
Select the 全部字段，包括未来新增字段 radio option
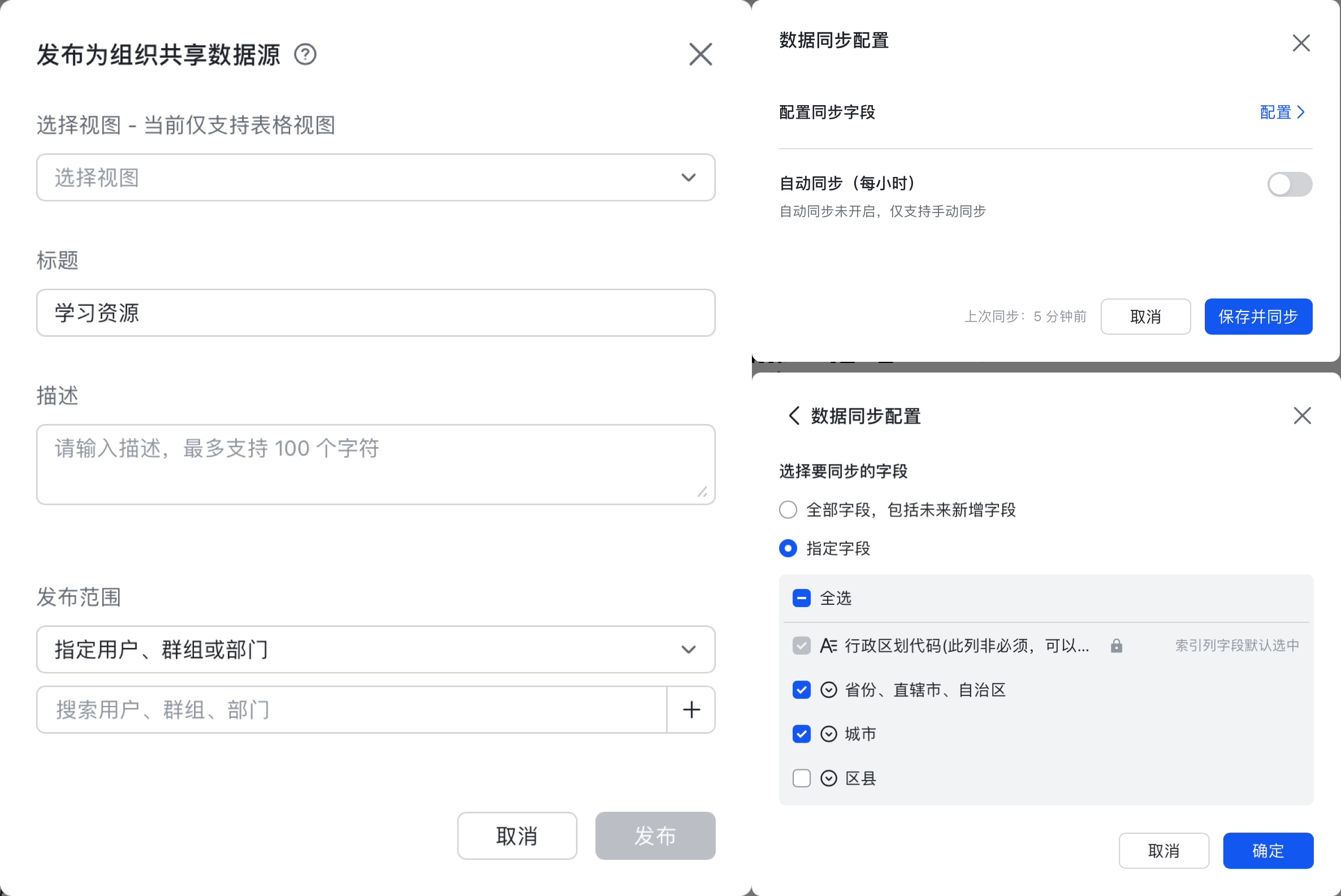788,510
